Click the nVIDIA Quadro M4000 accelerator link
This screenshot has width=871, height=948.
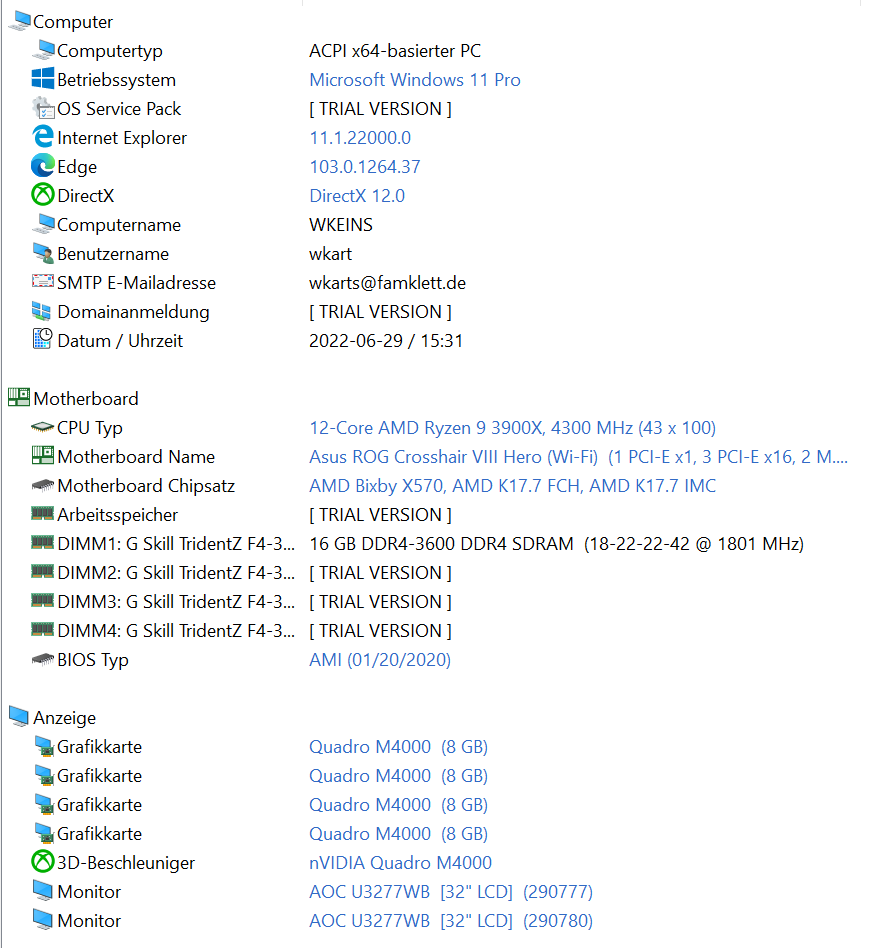pyautogui.click(x=400, y=863)
